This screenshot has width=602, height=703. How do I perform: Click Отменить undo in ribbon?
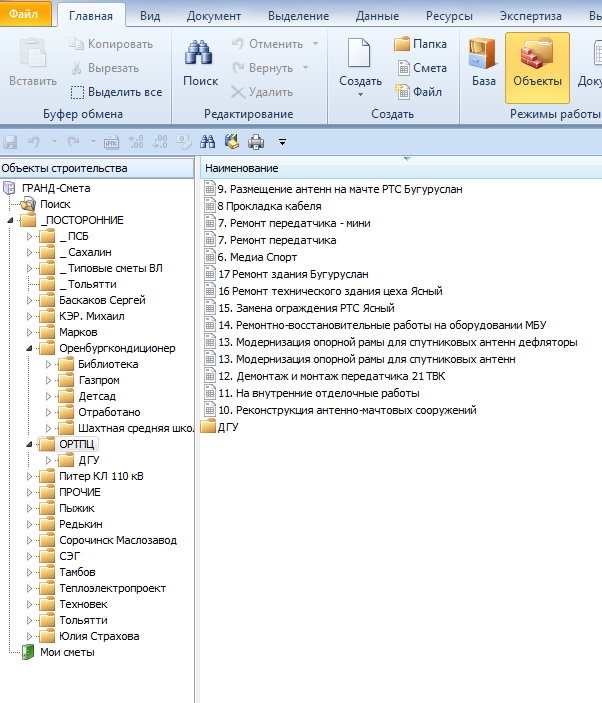[267, 44]
